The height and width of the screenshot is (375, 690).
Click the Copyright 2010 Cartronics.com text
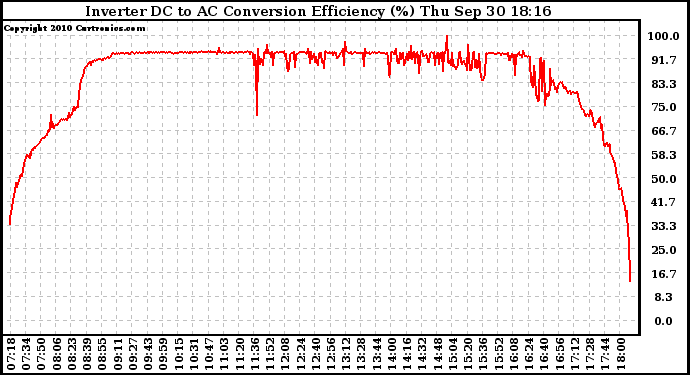click(75, 28)
